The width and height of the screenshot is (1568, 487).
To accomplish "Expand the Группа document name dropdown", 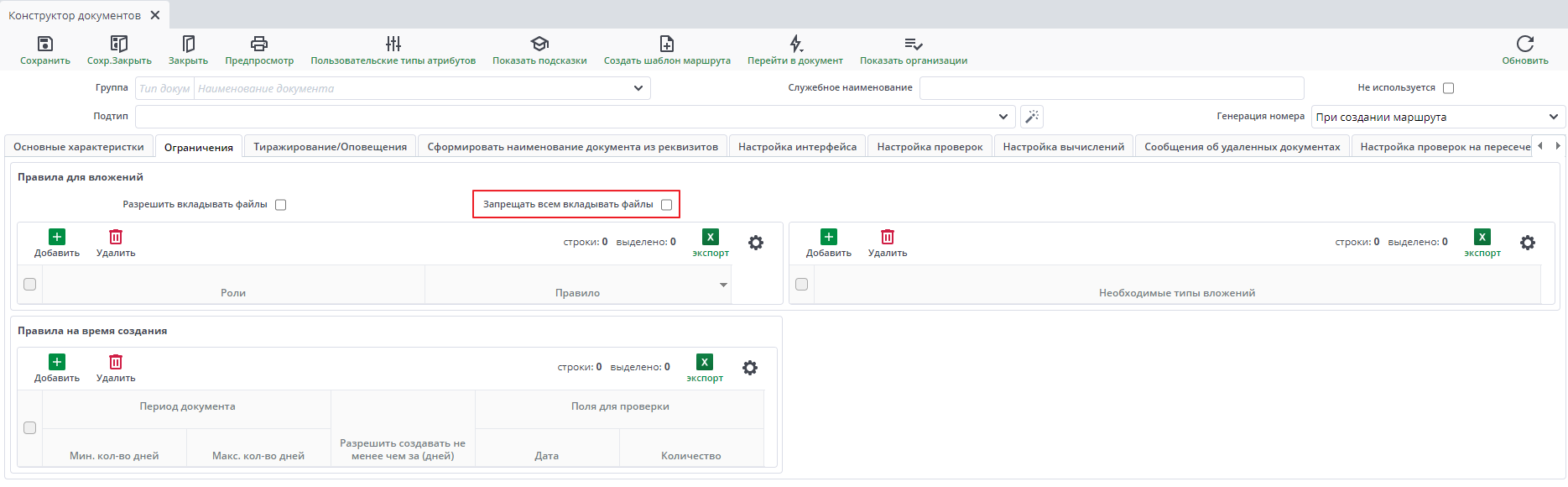I will tap(638, 88).
